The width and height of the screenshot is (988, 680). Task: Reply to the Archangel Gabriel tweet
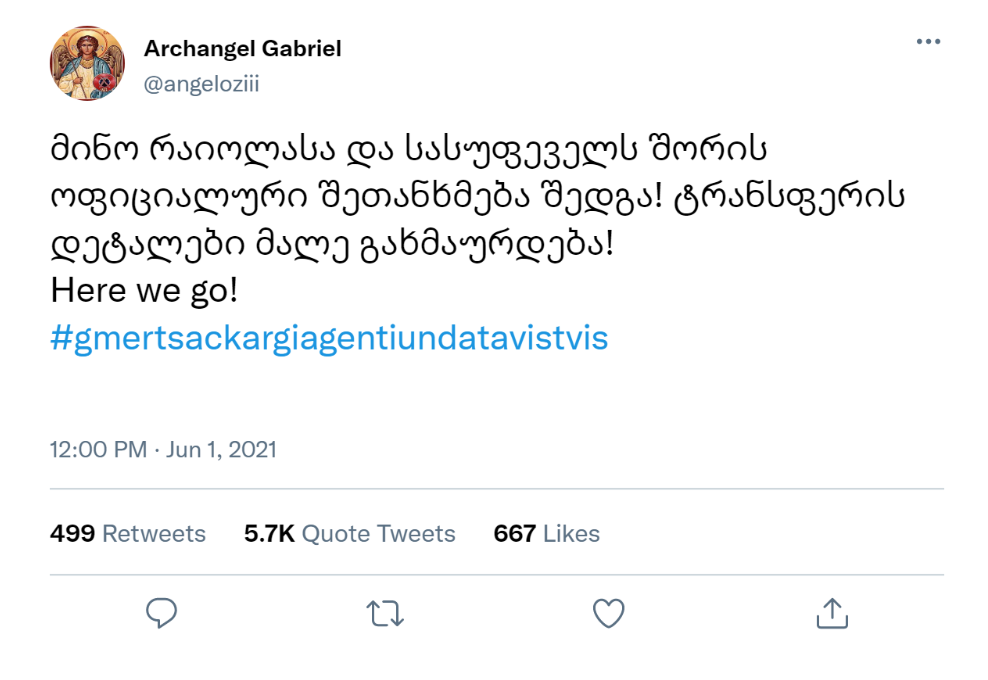[x=162, y=613]
